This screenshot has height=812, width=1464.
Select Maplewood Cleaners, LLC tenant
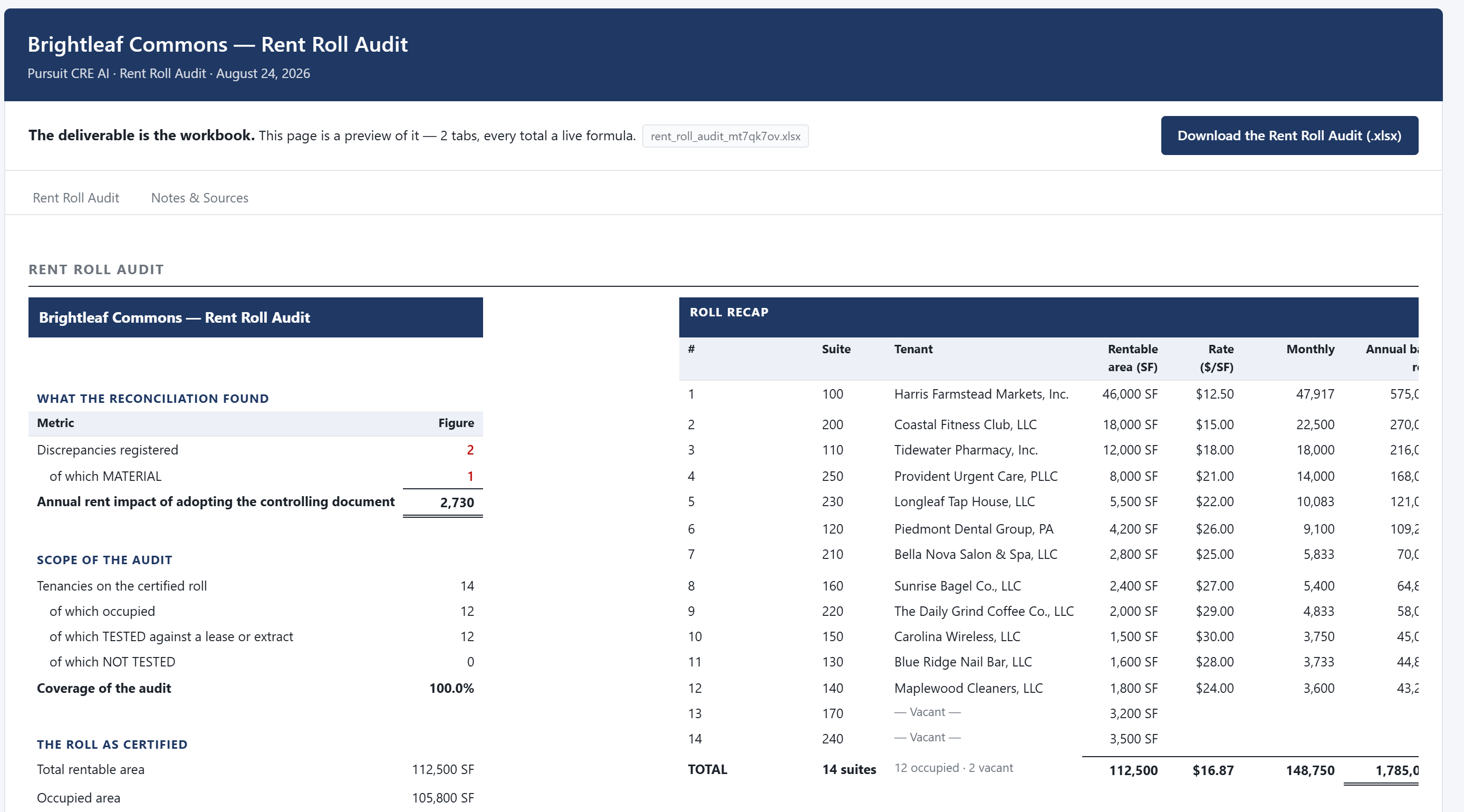[x=968, y=688]
